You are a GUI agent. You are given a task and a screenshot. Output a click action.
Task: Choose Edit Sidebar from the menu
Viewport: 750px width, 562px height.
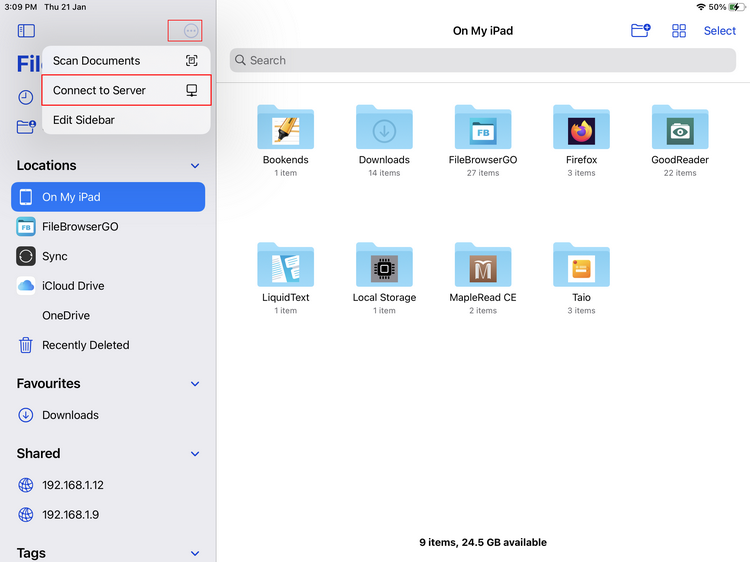pyautogui.click(x=126, y=120)
